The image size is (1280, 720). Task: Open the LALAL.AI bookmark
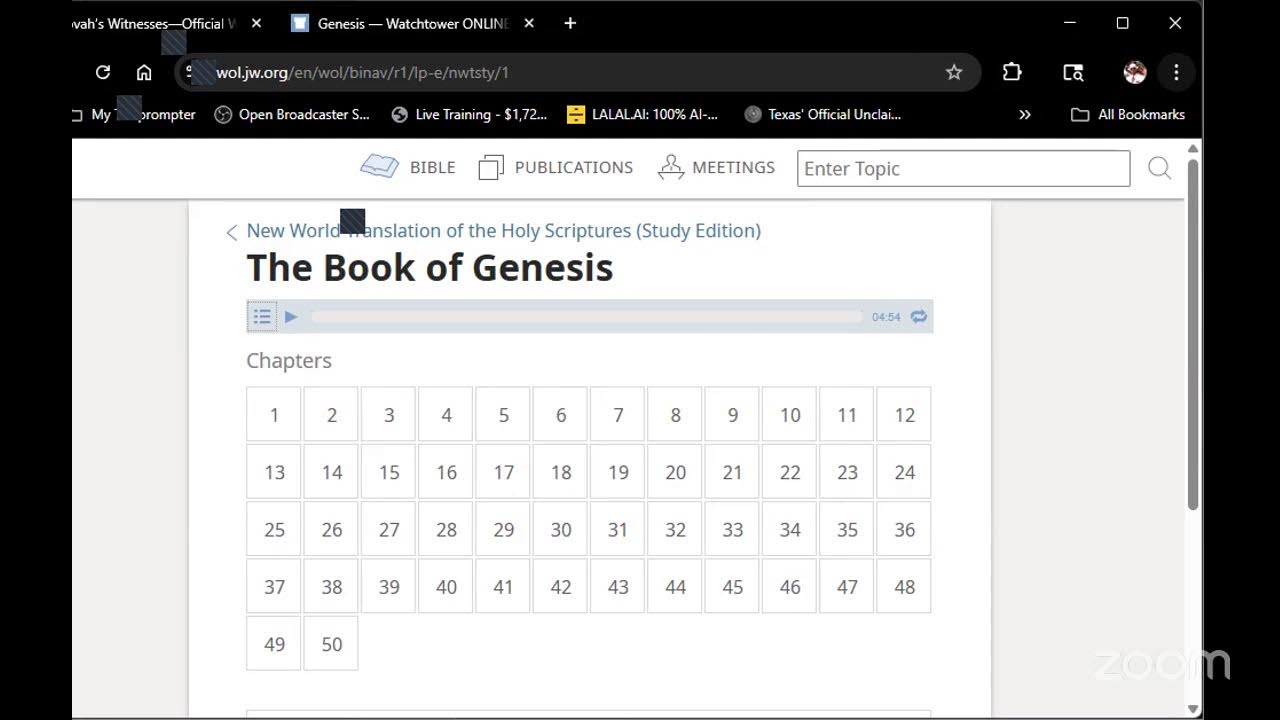(642, 115)
